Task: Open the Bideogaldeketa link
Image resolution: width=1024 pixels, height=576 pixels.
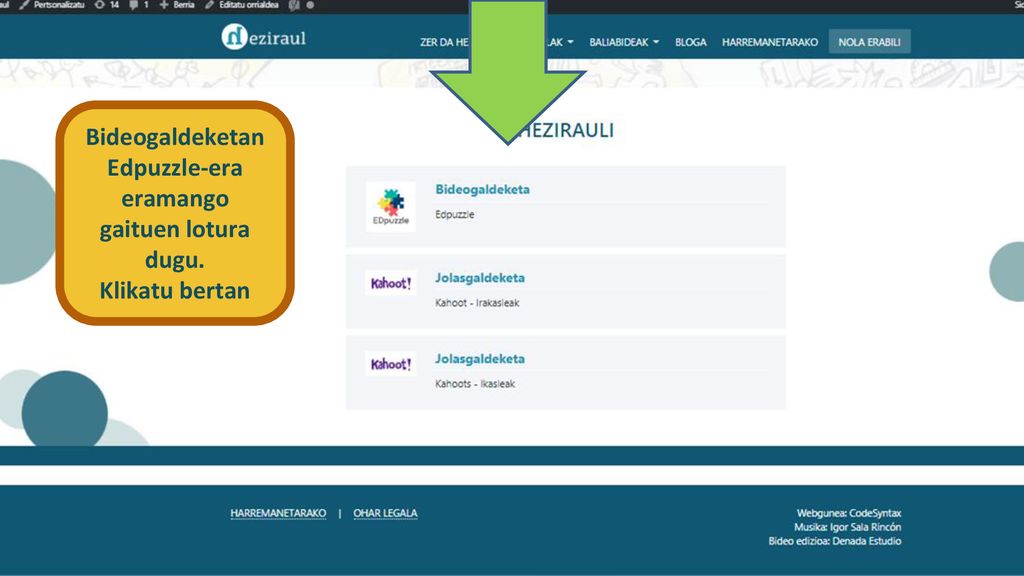Action: point(482,189)
